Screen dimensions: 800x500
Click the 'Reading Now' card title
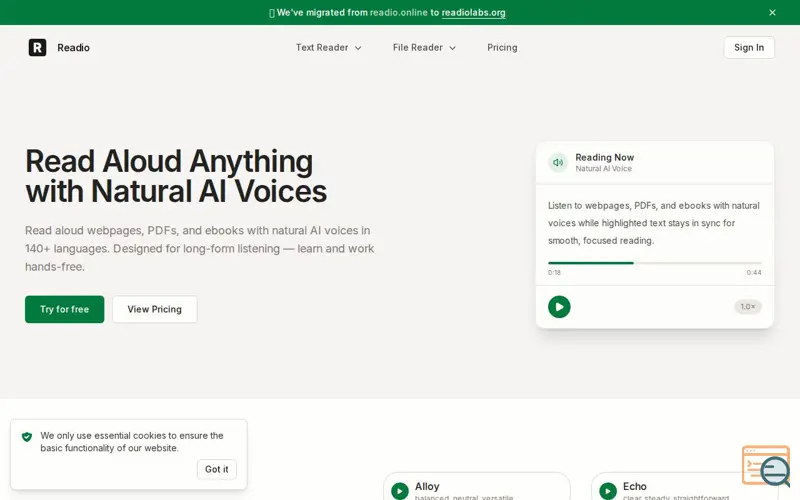[x=605, y=158]
